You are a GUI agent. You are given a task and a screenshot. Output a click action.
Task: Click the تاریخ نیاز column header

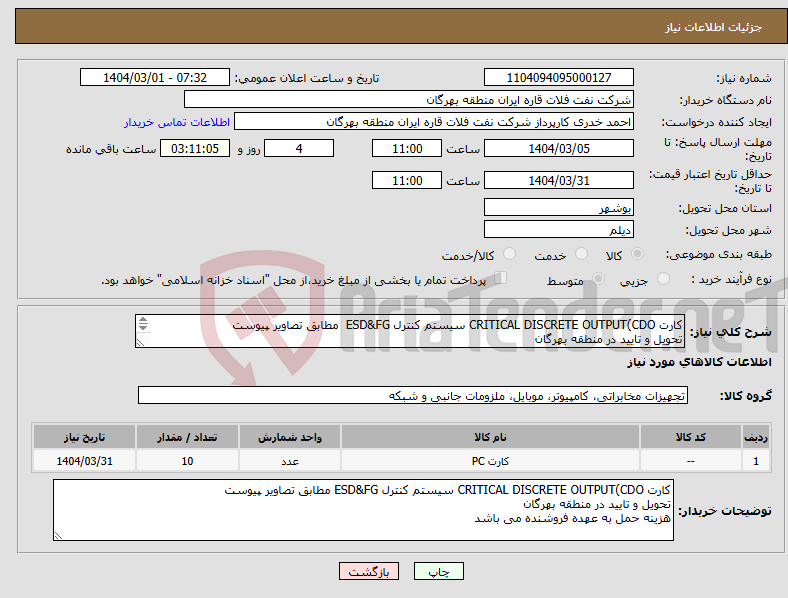(x=84, y=437)
